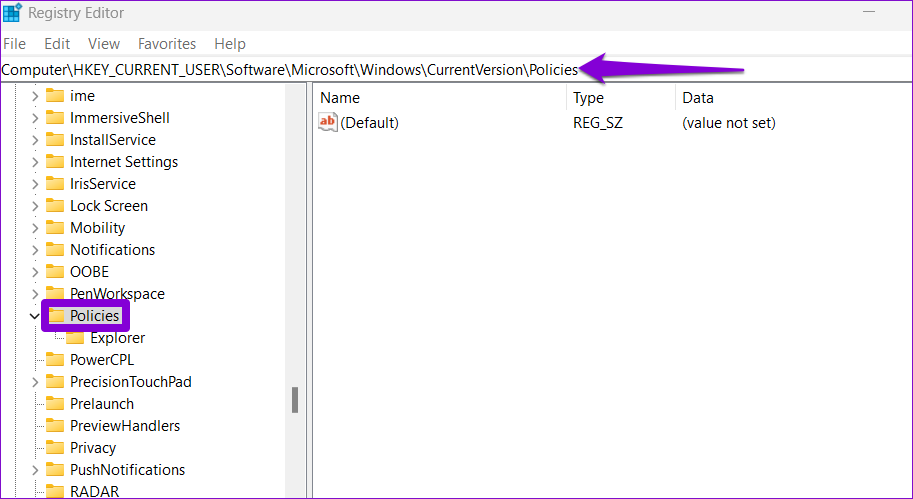
Task: Open the Favorites menu
Action: pyautogui.click(x=167, y=44)
